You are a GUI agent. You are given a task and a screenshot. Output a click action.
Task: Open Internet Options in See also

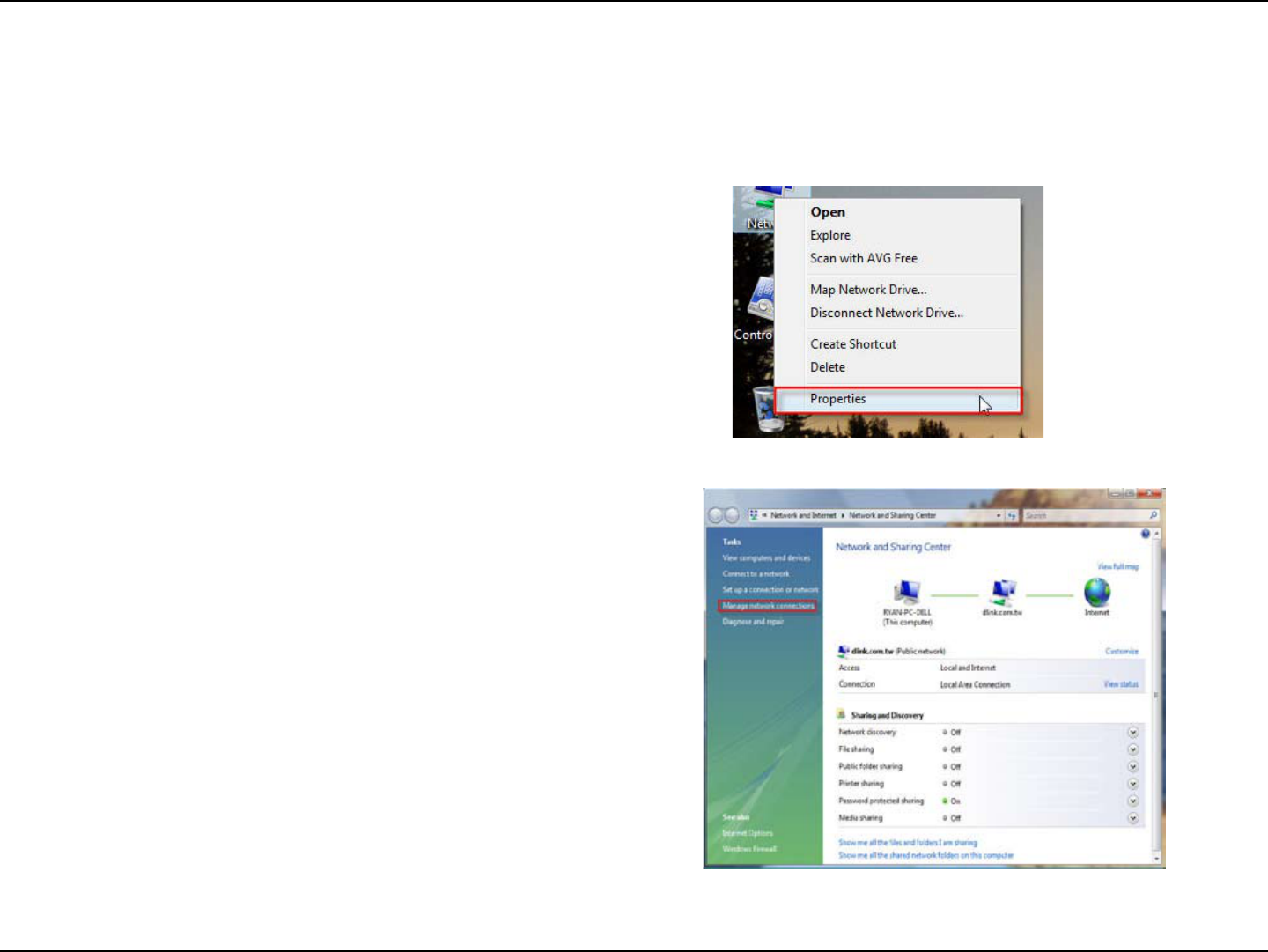pyautogui.click(x=748, y=833)
